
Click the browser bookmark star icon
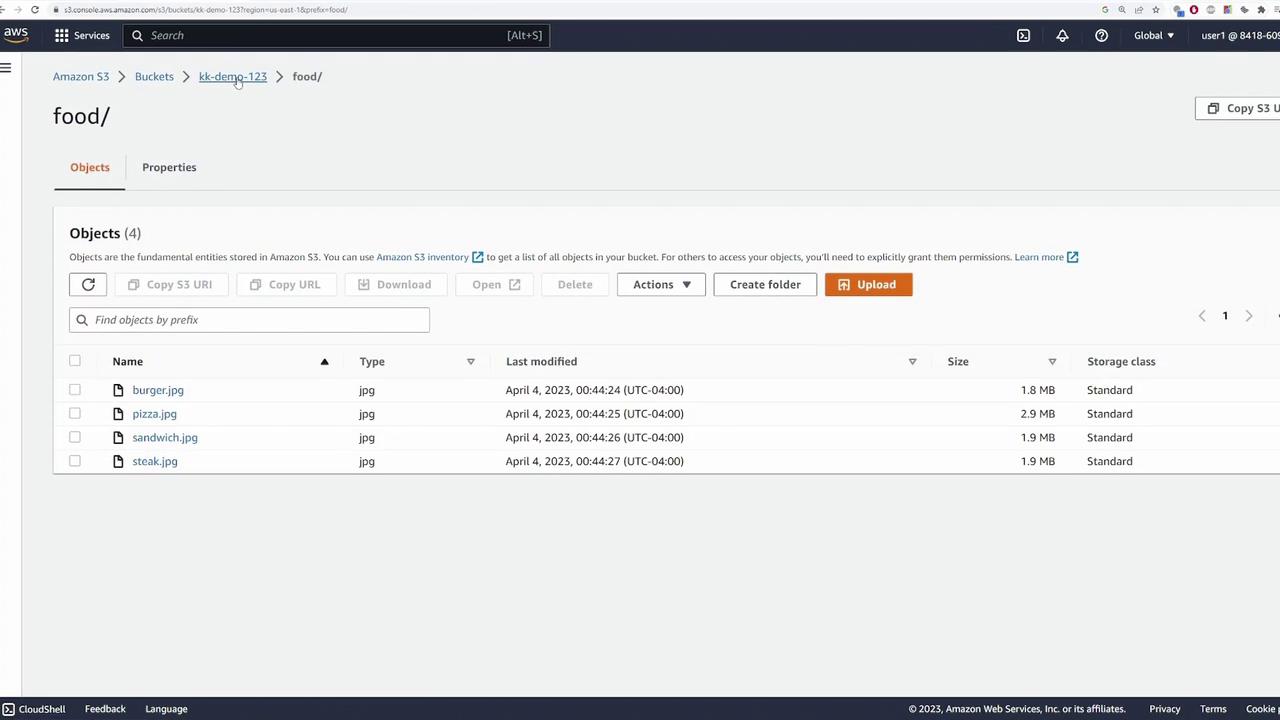[x=1156, y=9]
